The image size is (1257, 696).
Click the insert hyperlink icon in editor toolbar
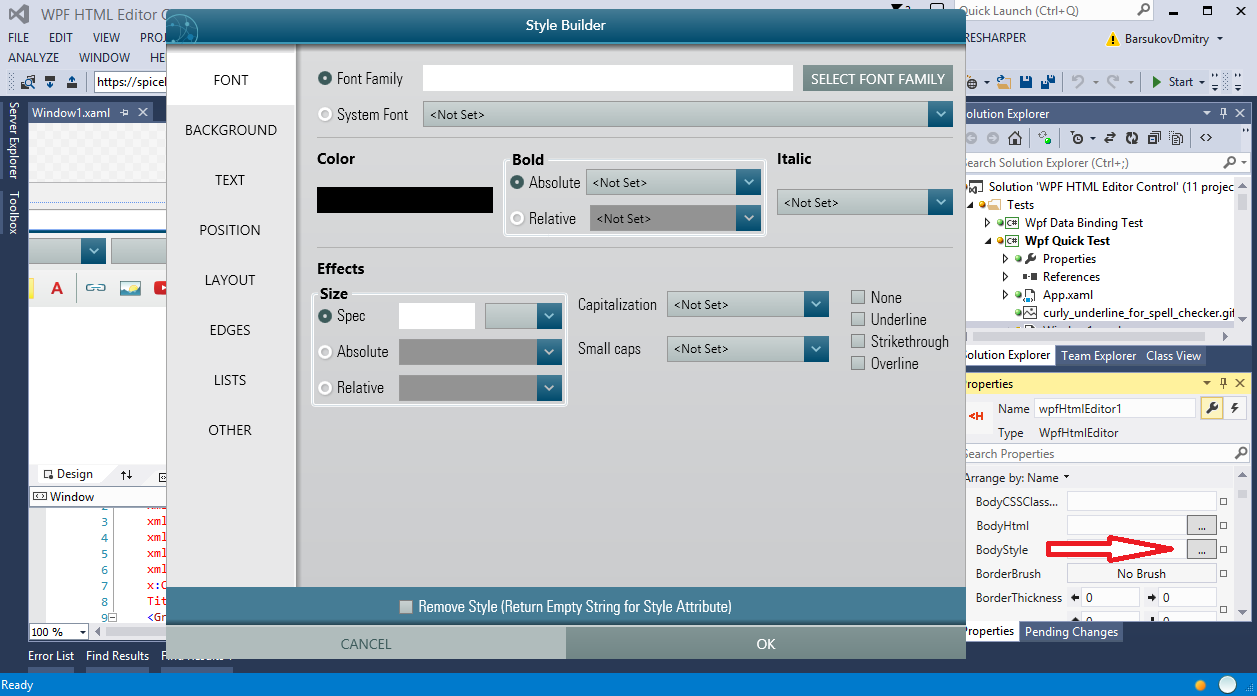(x=95, y=288)
